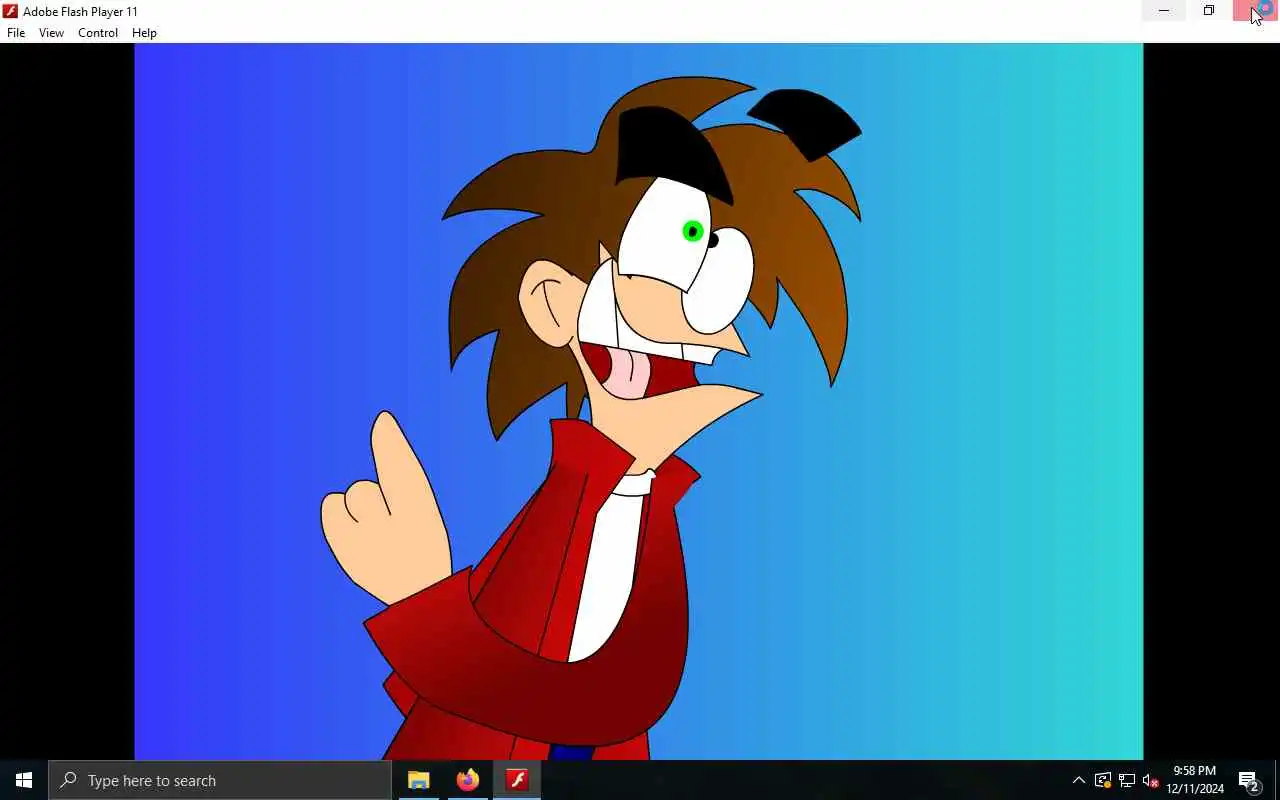Open the clock showing 9:58 PM
The width and height of the screenshot is (1280, 800).
point(1195,780)
